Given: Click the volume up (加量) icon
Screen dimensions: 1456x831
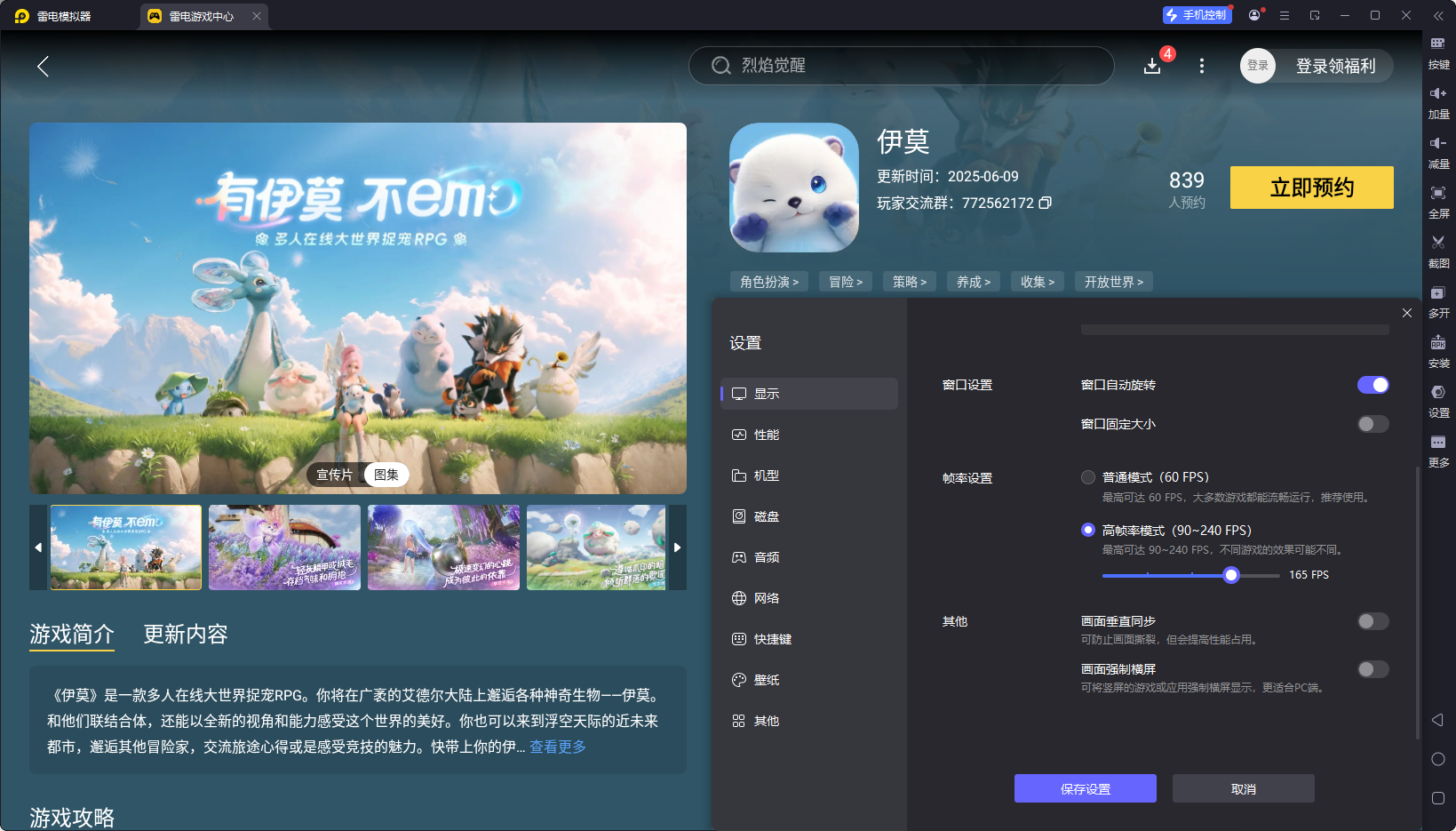Looking at the screenshot, I should click(x=1437, y=99).
